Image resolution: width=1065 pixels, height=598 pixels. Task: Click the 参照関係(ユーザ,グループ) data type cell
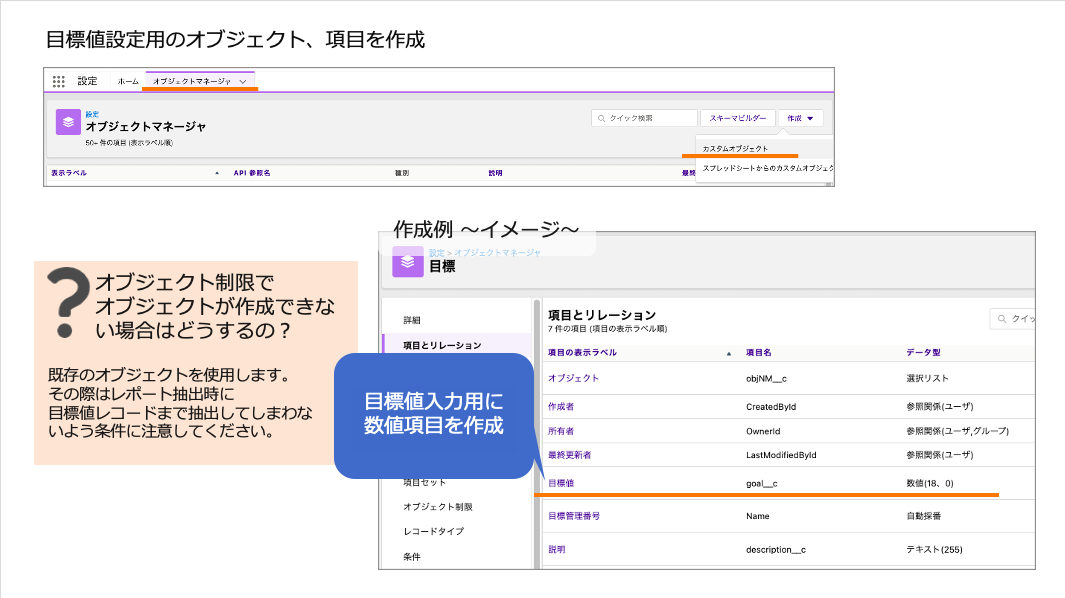[958, 431]
